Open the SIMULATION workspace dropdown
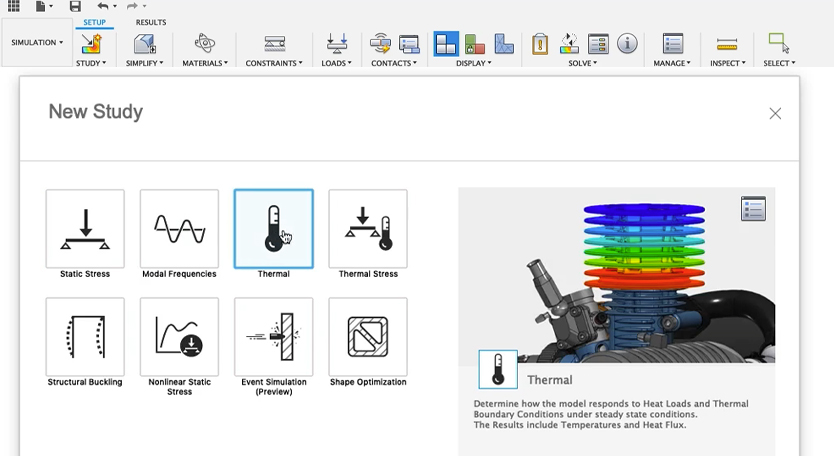834x456 pixels. pyautogui.click(x=37, y=43)
